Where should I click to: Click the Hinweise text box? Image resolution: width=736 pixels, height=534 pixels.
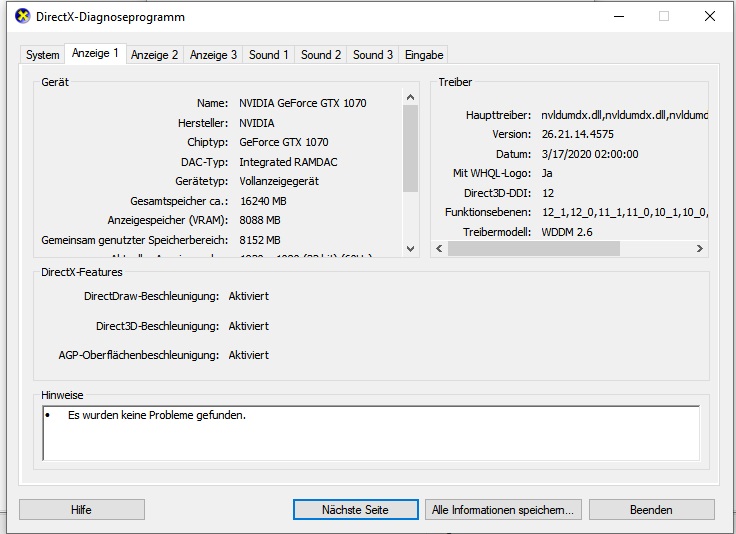point(371,433)
